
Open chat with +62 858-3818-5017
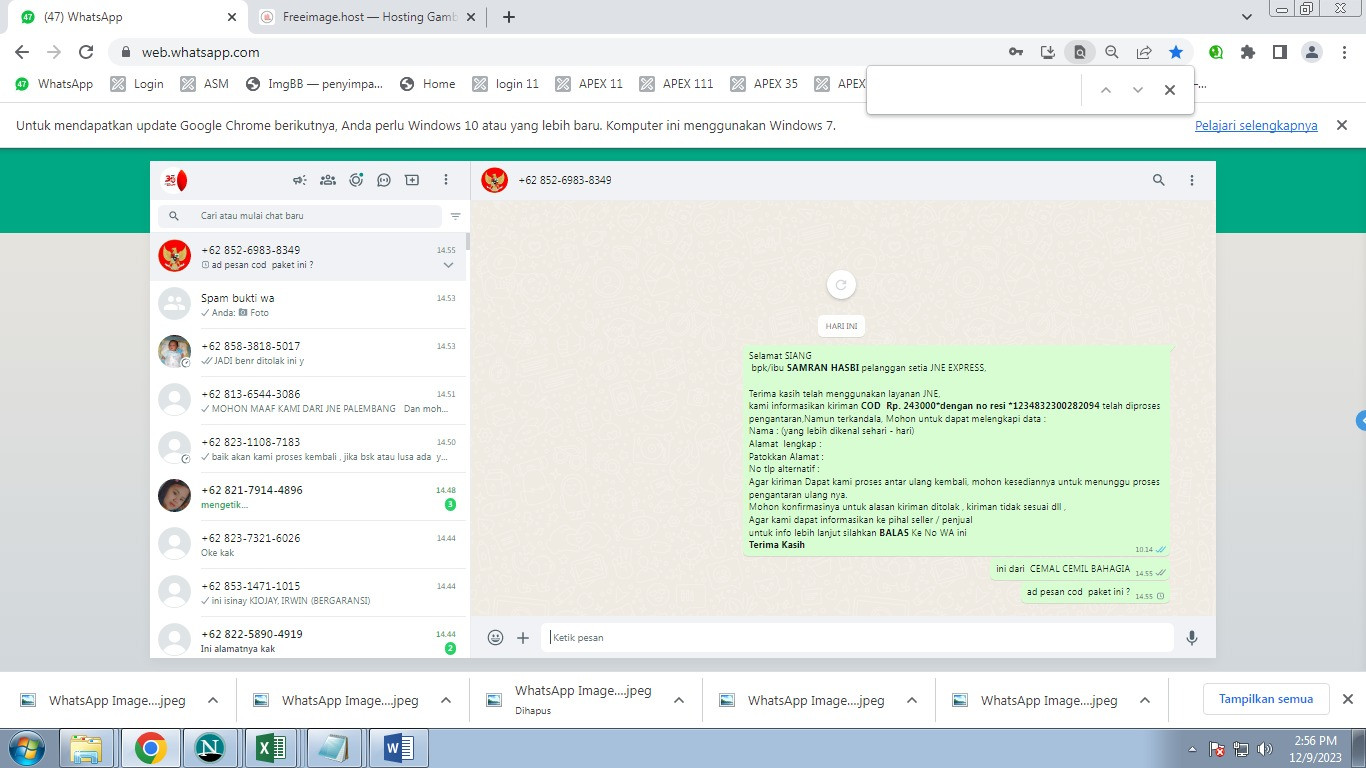(308, 353)
